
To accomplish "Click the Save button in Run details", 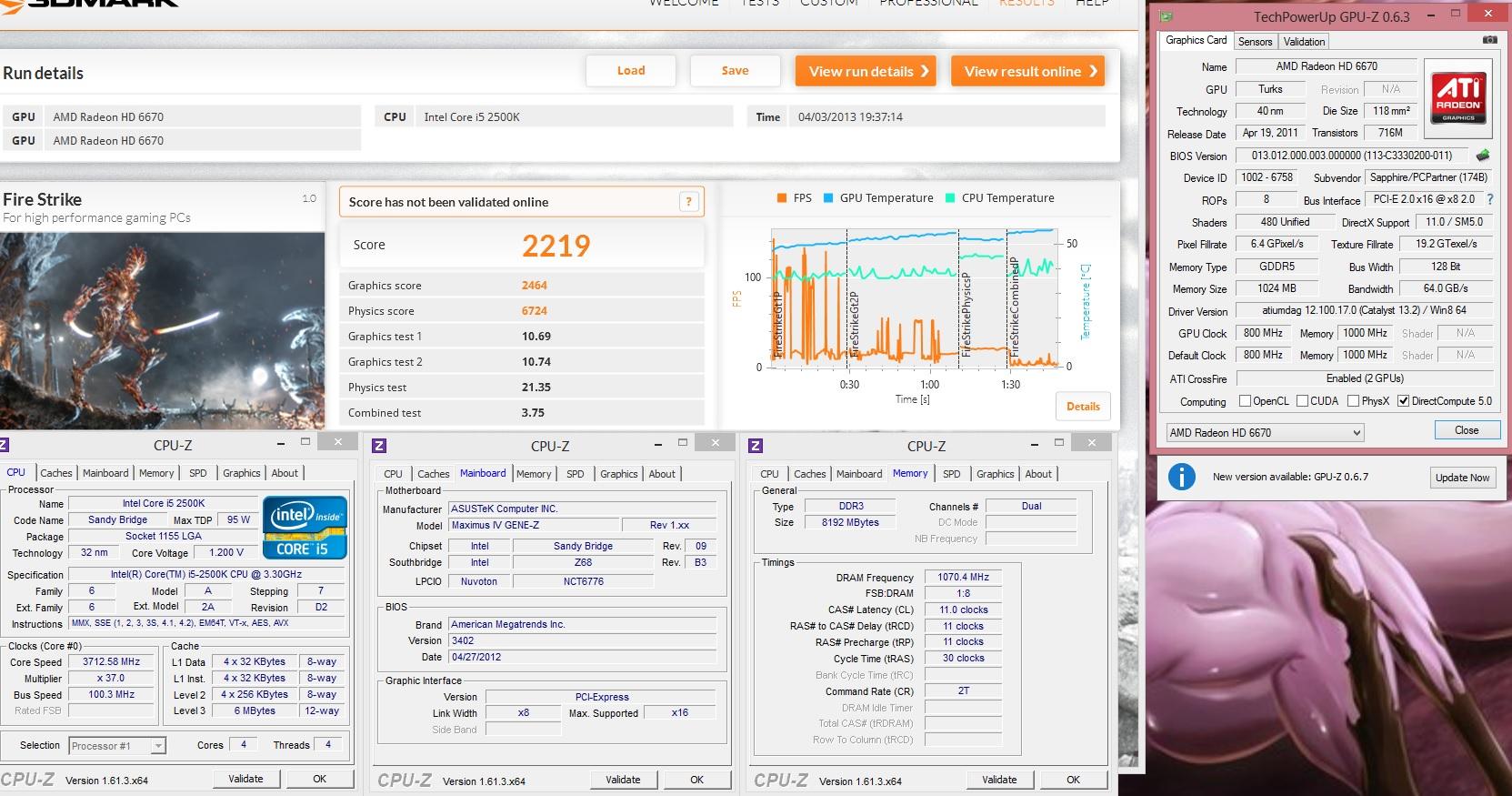I will point(735,71).
